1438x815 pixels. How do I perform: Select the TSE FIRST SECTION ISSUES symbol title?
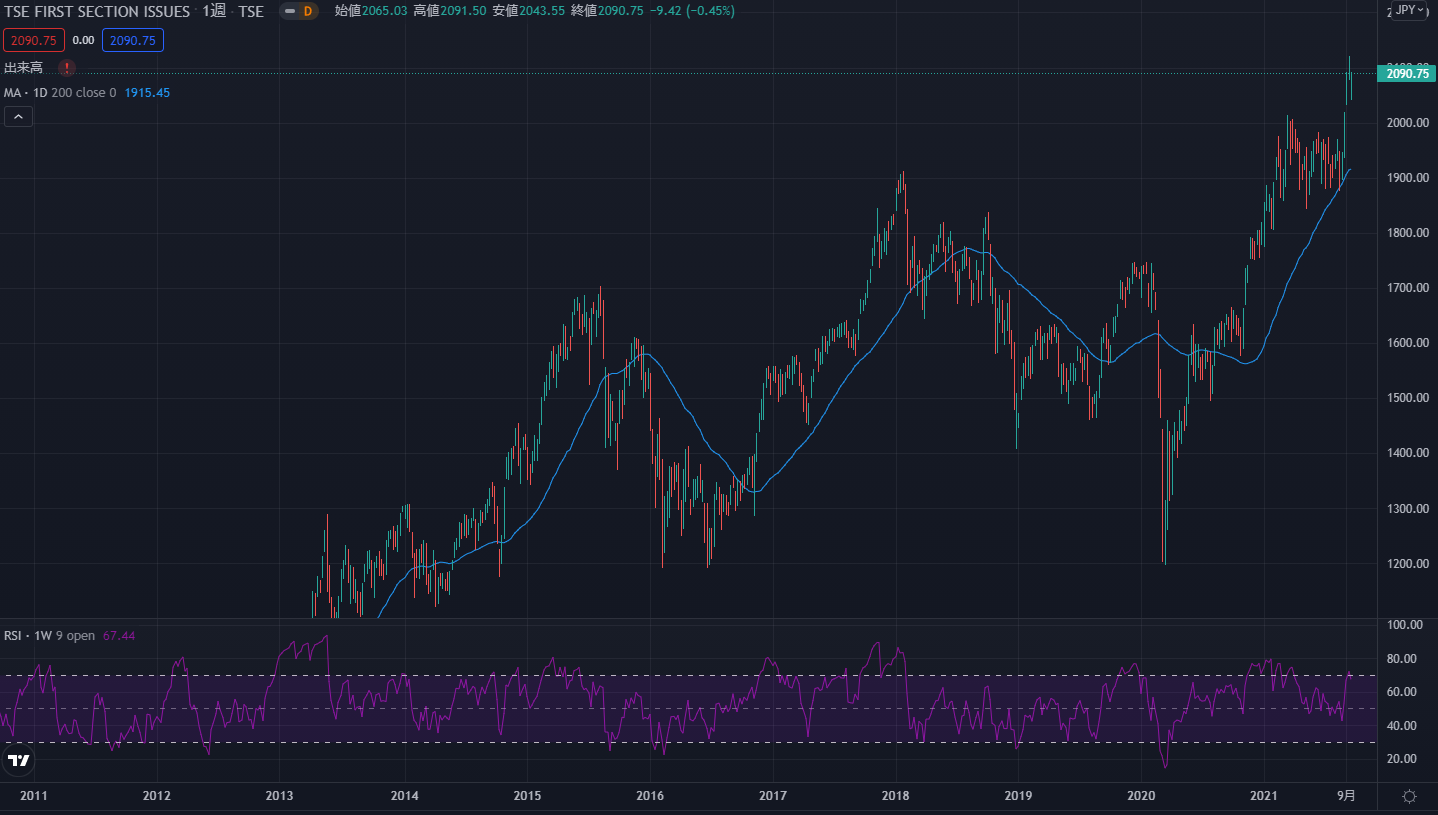tap(97, 12)
